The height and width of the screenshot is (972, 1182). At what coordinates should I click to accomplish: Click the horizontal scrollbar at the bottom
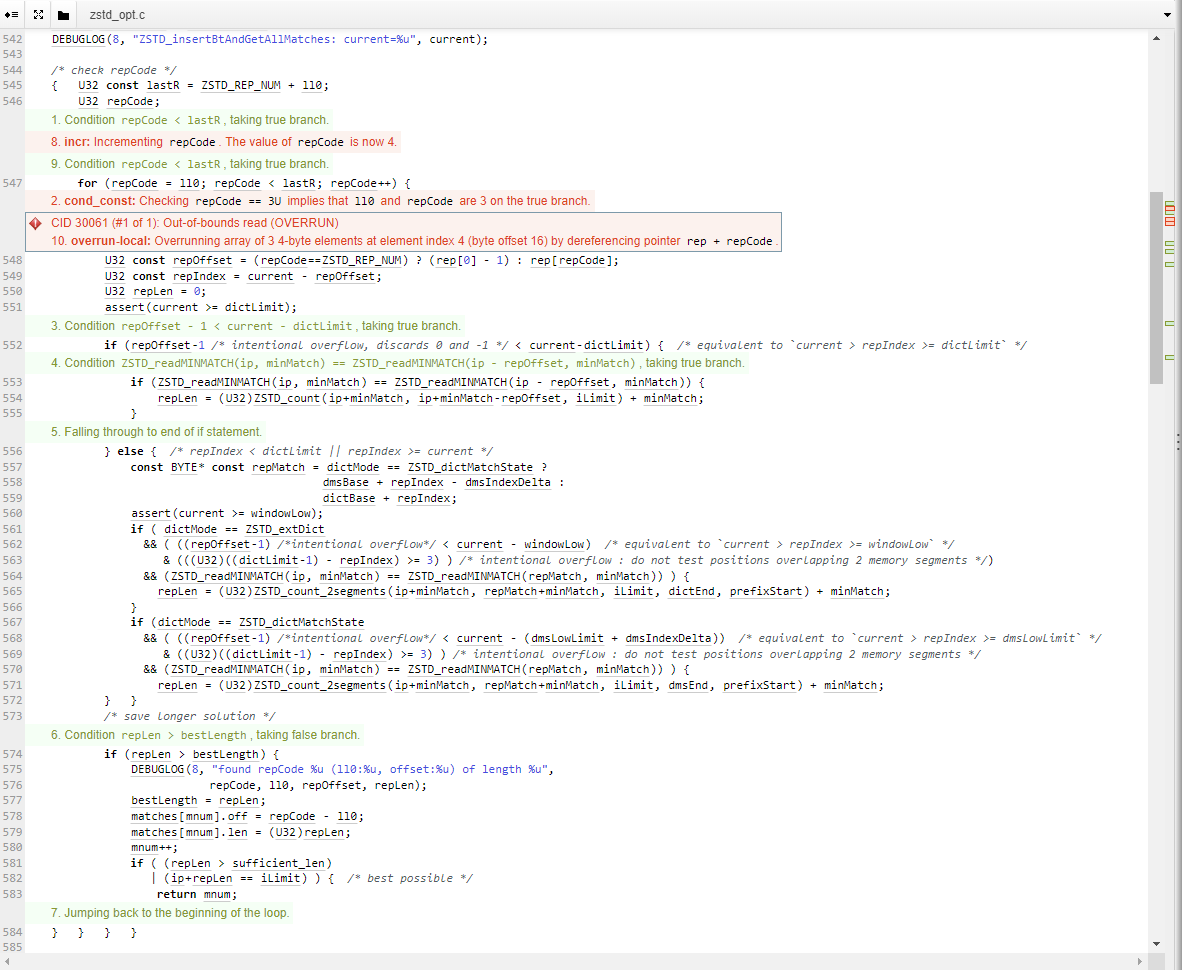coord(590,963)
